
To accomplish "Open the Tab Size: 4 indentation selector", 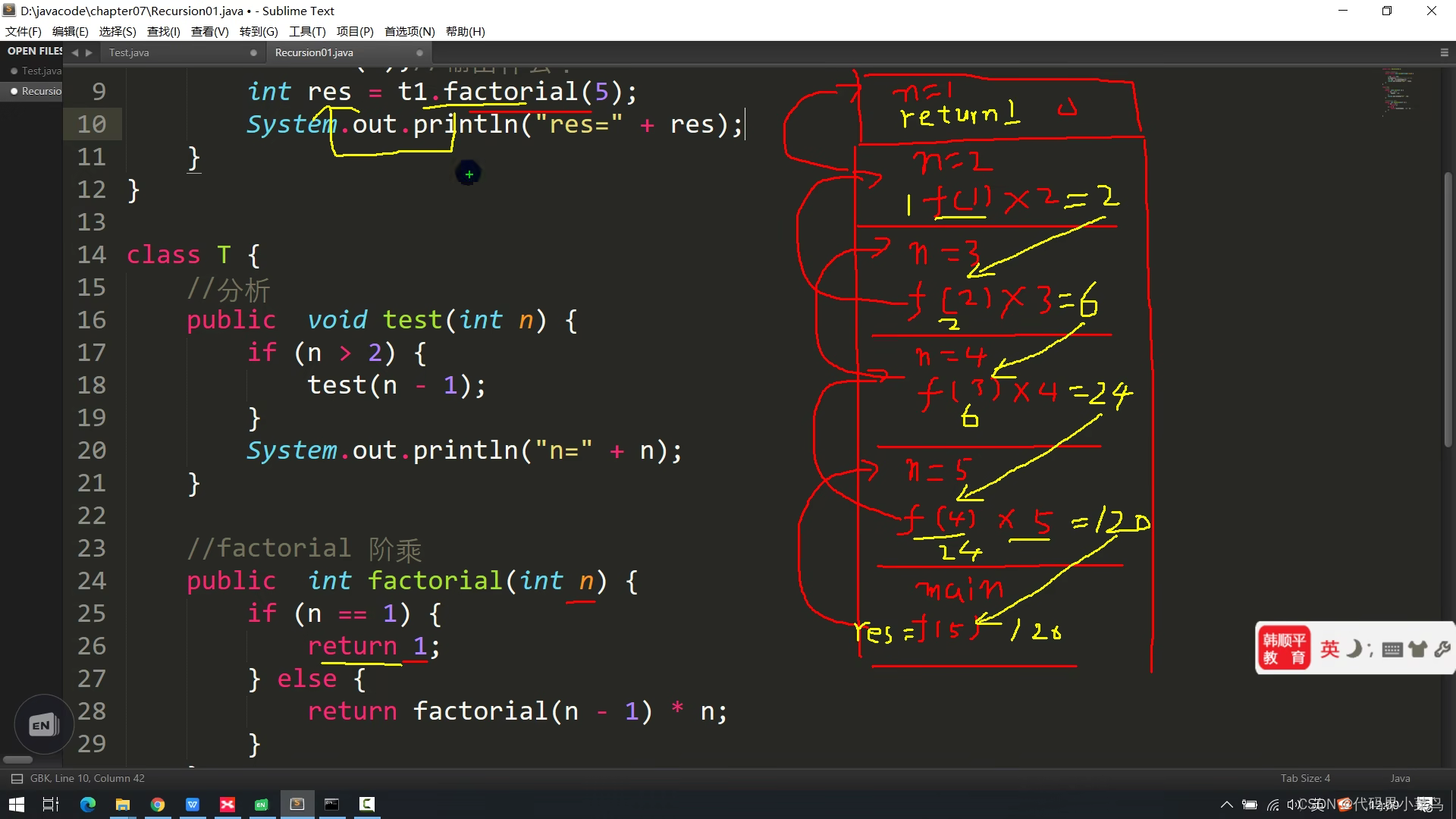I will click(x=1305, y=778).
